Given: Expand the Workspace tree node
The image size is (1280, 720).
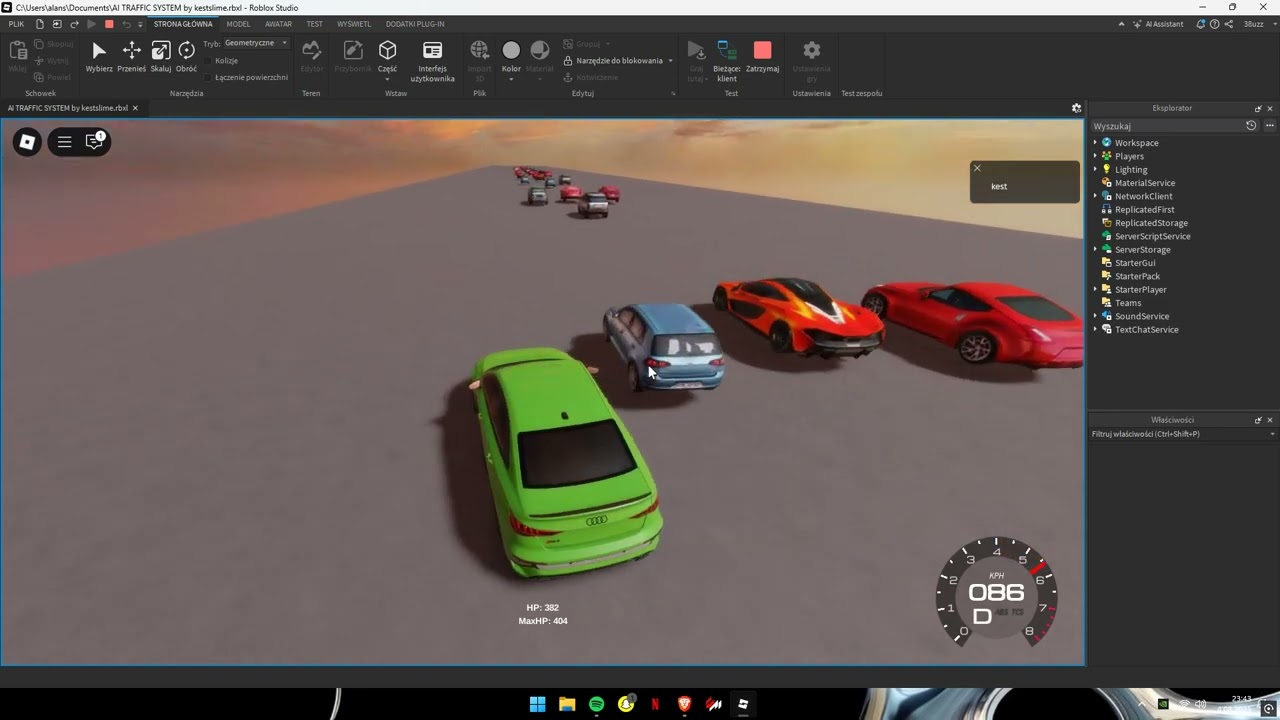Looking at the screenshot, I should (x=1095, y=143).
